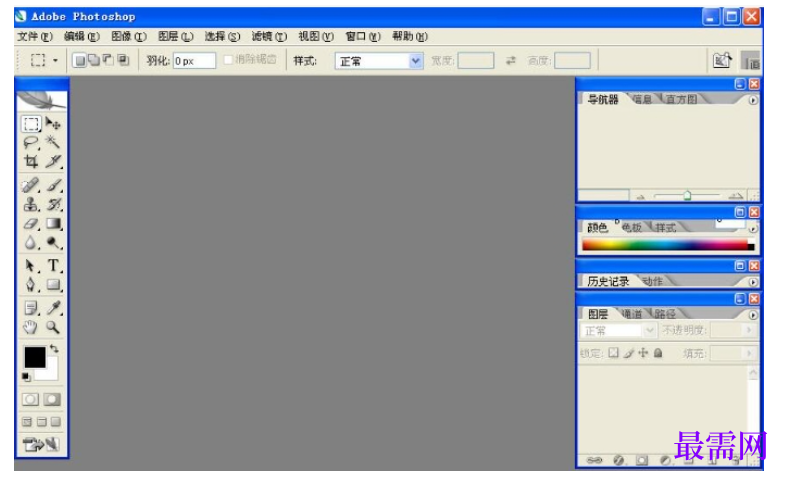The image size is (786, 477).
Task: Select the Type tool
Action: pos(53,266)
